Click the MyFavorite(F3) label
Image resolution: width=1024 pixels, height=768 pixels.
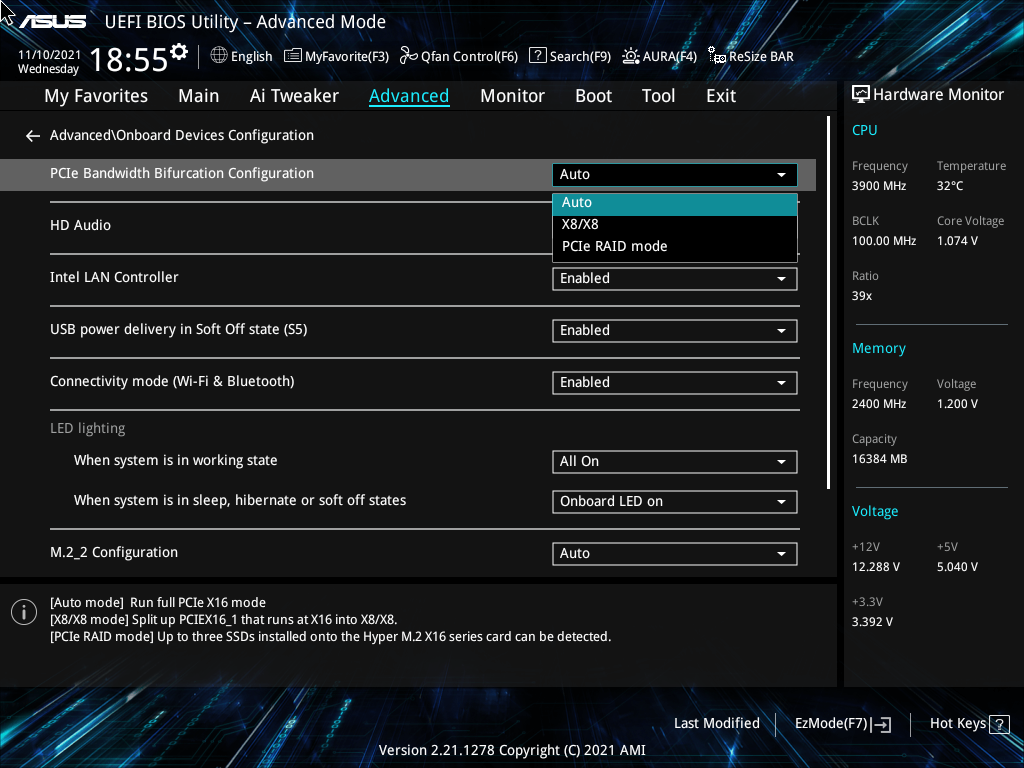tap(347, 57)
